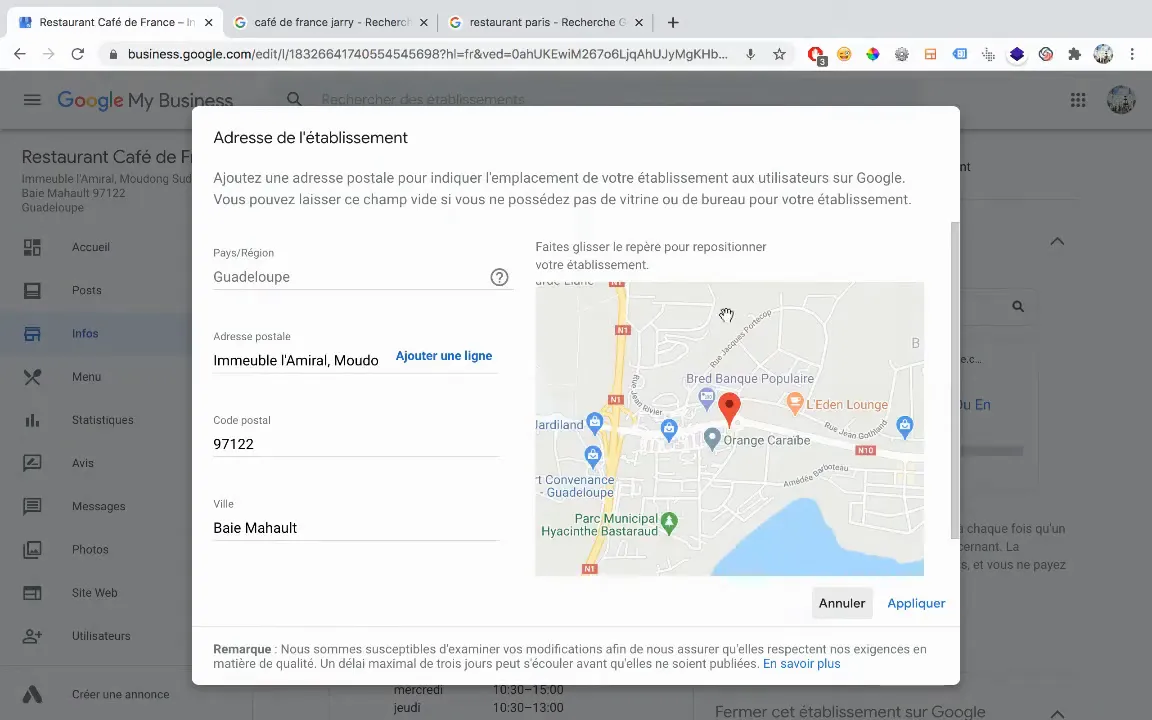Open Accueil in the sidebar
This screenshot has height=720, width=1152.
point(91,247)
